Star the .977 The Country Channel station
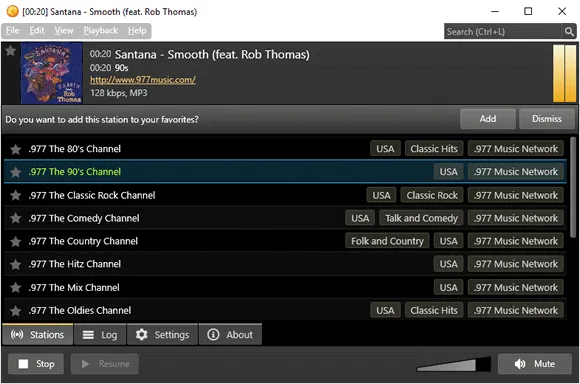The width and height of the screenshot is (580, 384). (x=16, y=242)
